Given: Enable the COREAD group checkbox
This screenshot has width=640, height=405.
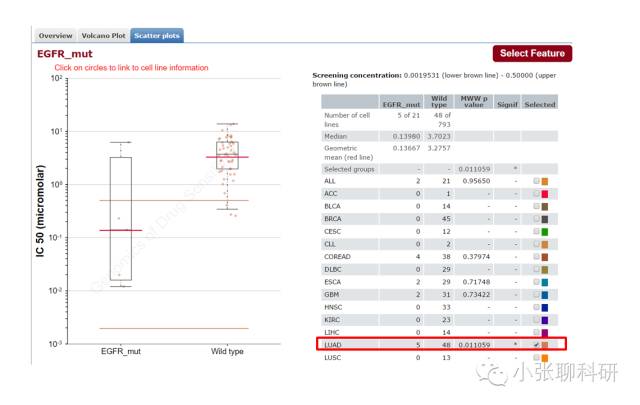Looking at the screenshot, I should point(536,256).
